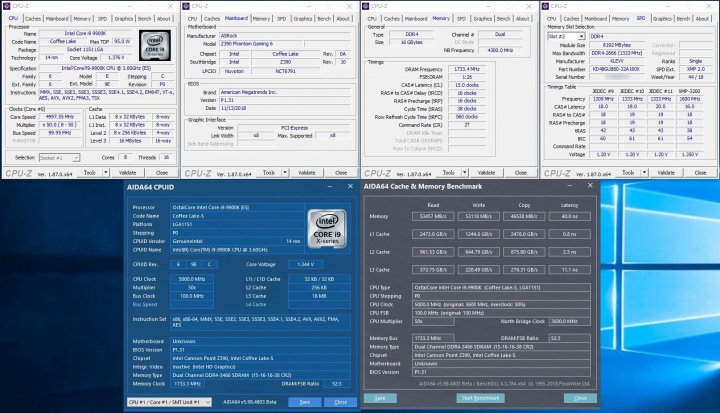Click the Close button in the AIDA64 CPUID window
Image resolution: width=720 pixels, height=413 pixels.
coord(340,402)
